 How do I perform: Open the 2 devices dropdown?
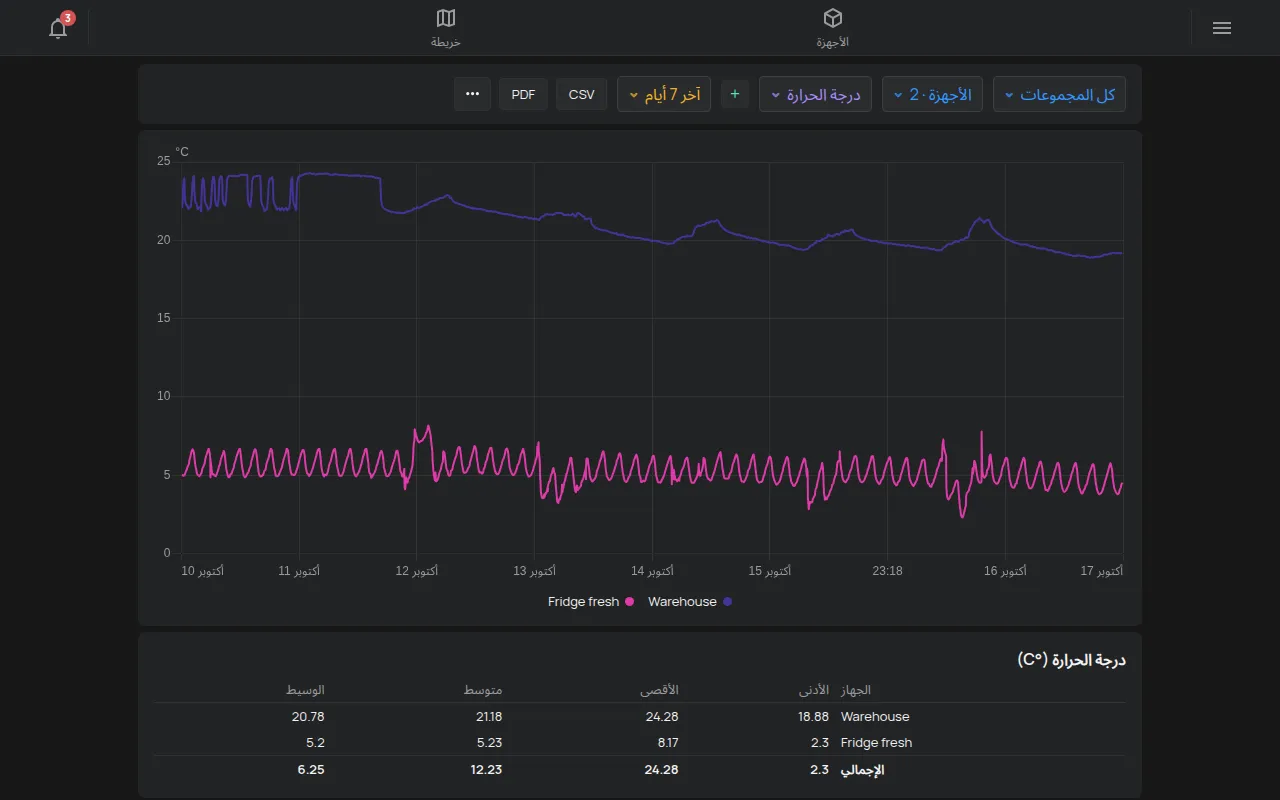tap(932, 94)
